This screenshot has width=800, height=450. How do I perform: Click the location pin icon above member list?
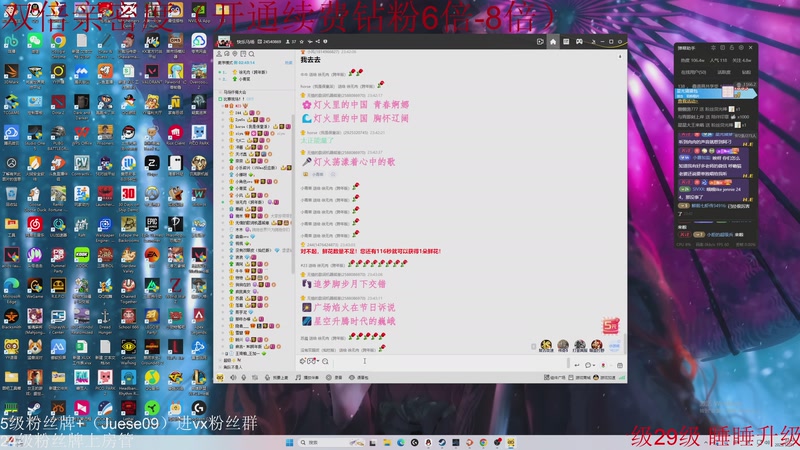click(235, 54)
